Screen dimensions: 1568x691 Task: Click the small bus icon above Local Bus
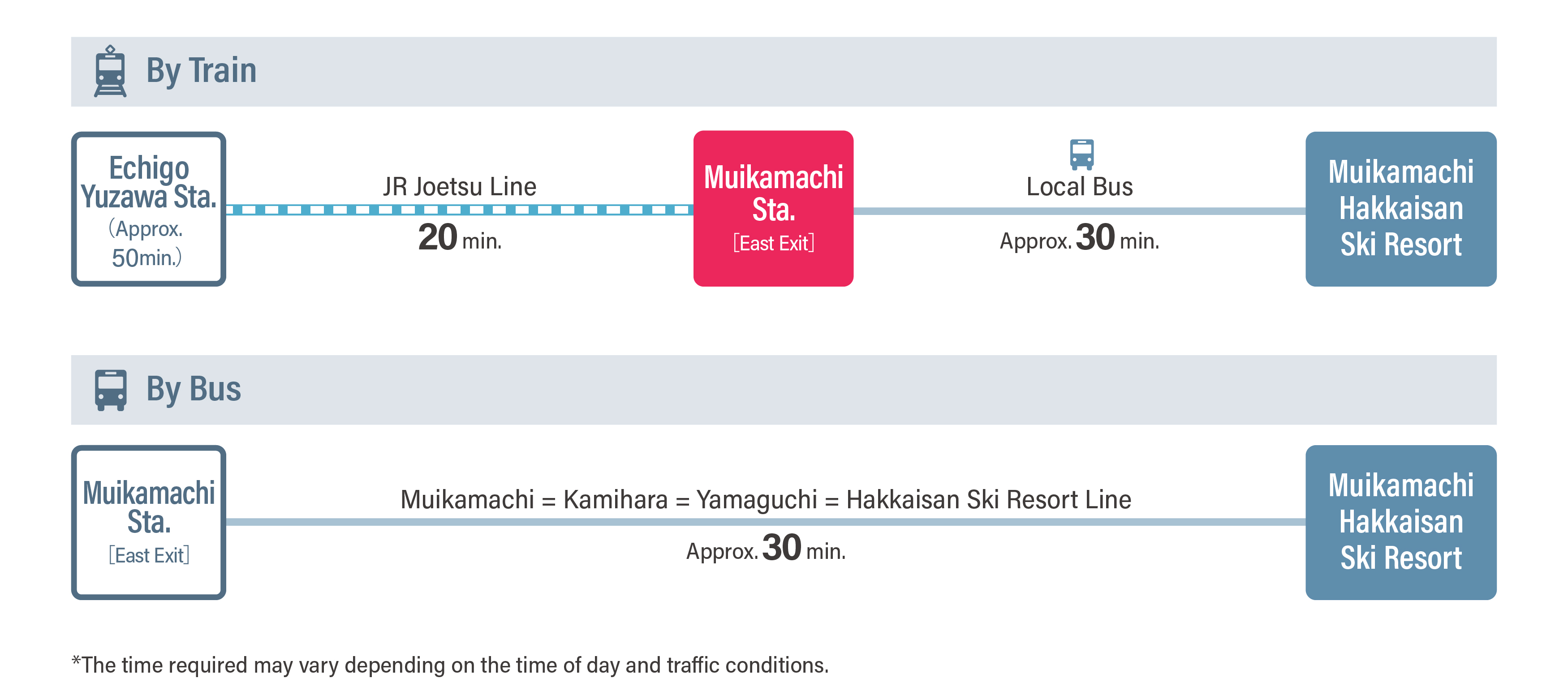tap(1081, 155)
